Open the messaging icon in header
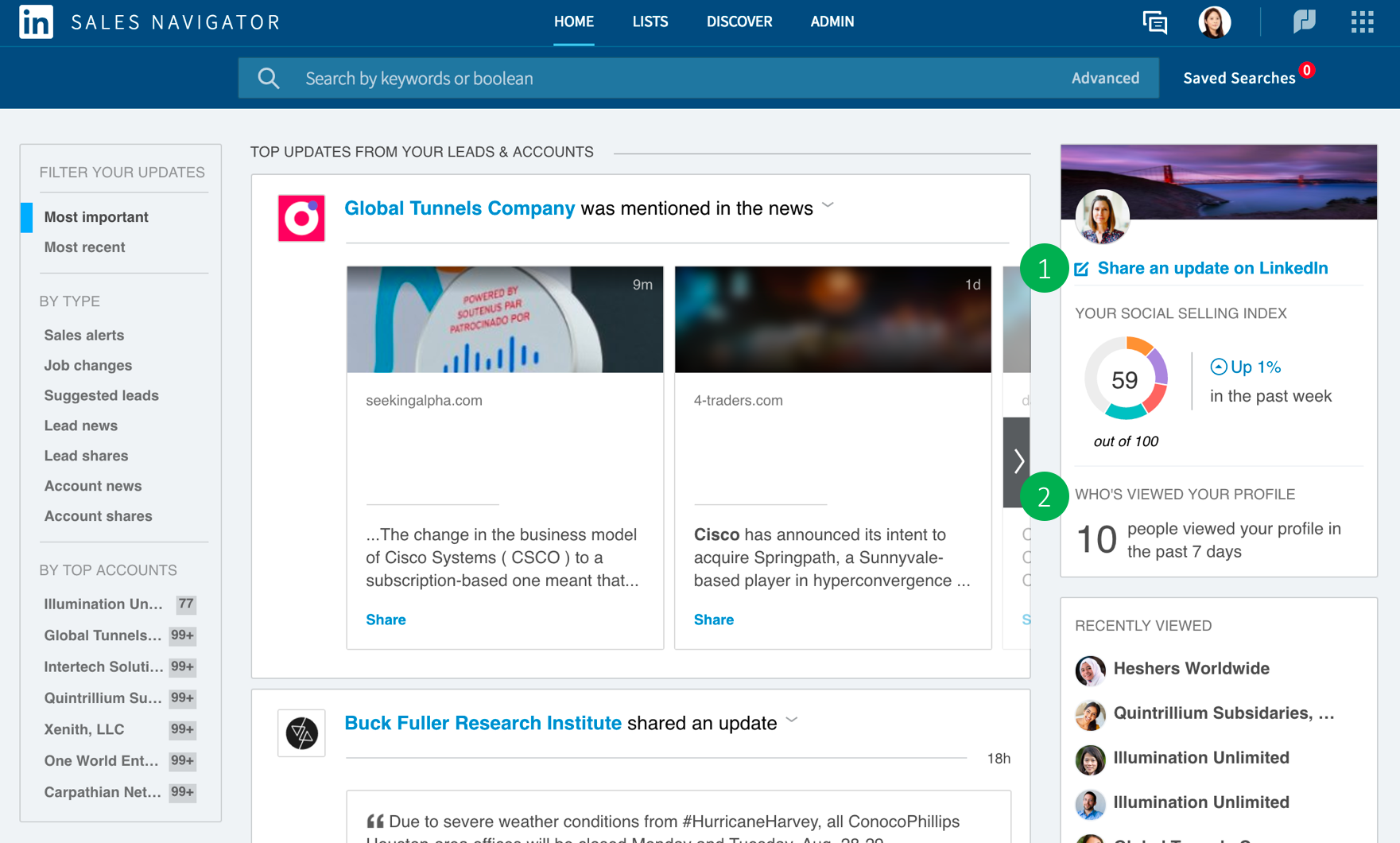Image resolution: width=1400 pixels, height=843 pixels. point(1154,22)
